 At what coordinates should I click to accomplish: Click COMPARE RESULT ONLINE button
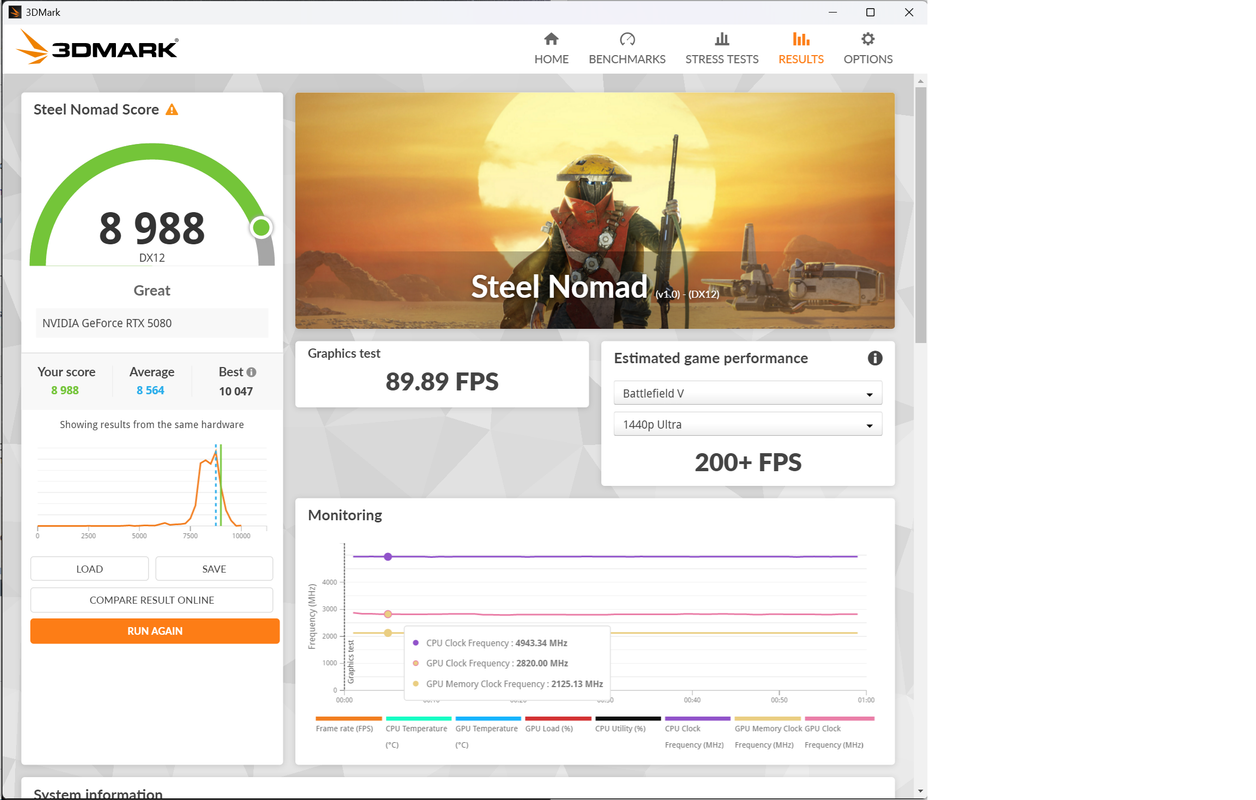tap(152, 600)
